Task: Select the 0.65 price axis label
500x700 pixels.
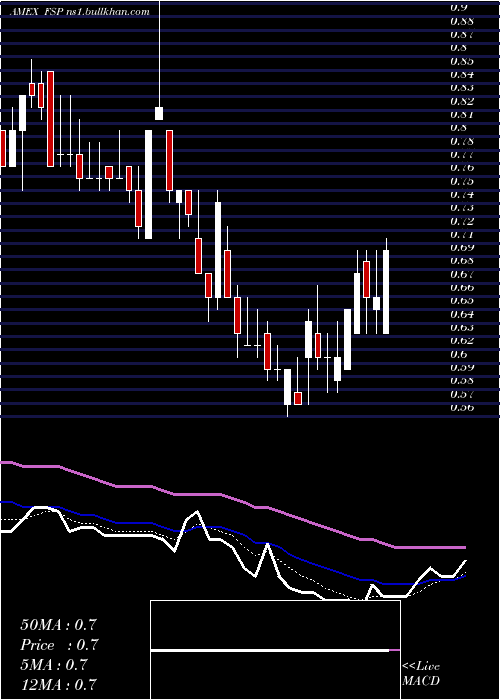Action: (x=462, y=300)
